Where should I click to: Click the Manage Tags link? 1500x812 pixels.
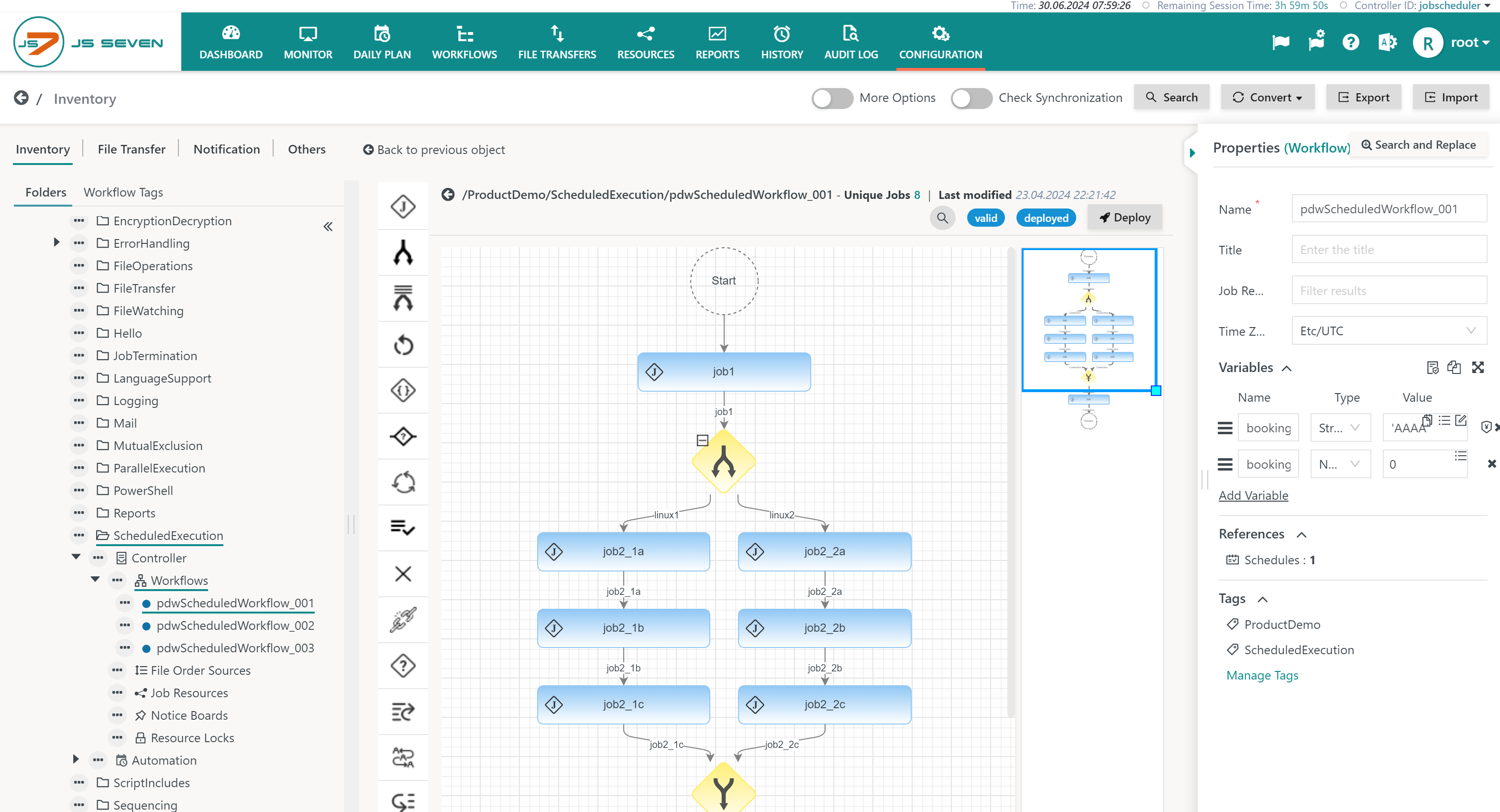tap(1262, 675)
